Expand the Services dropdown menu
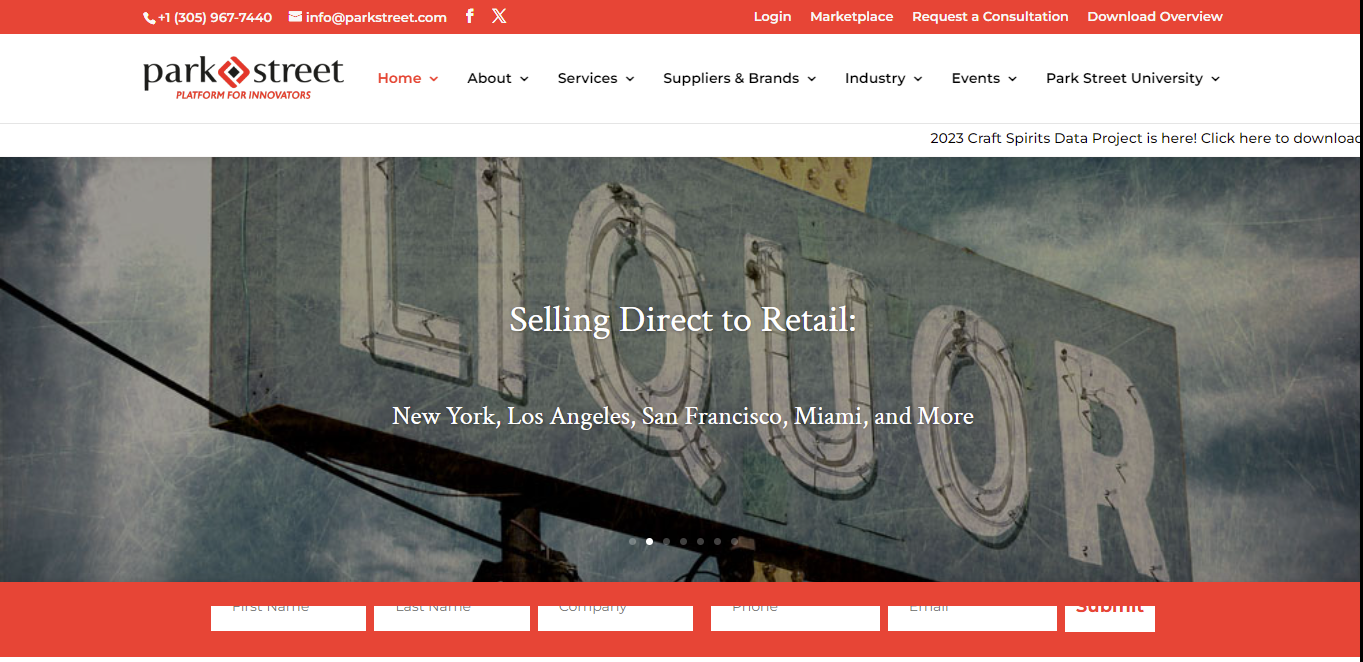 pos(595,78)
